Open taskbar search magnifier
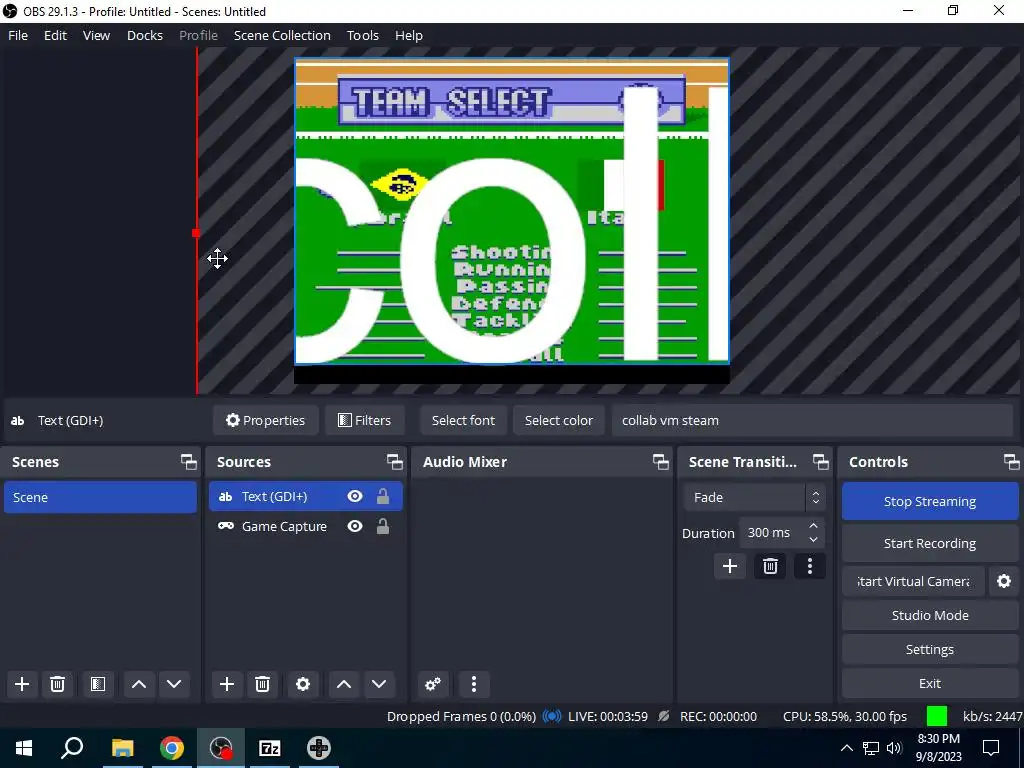 (72, 748)
